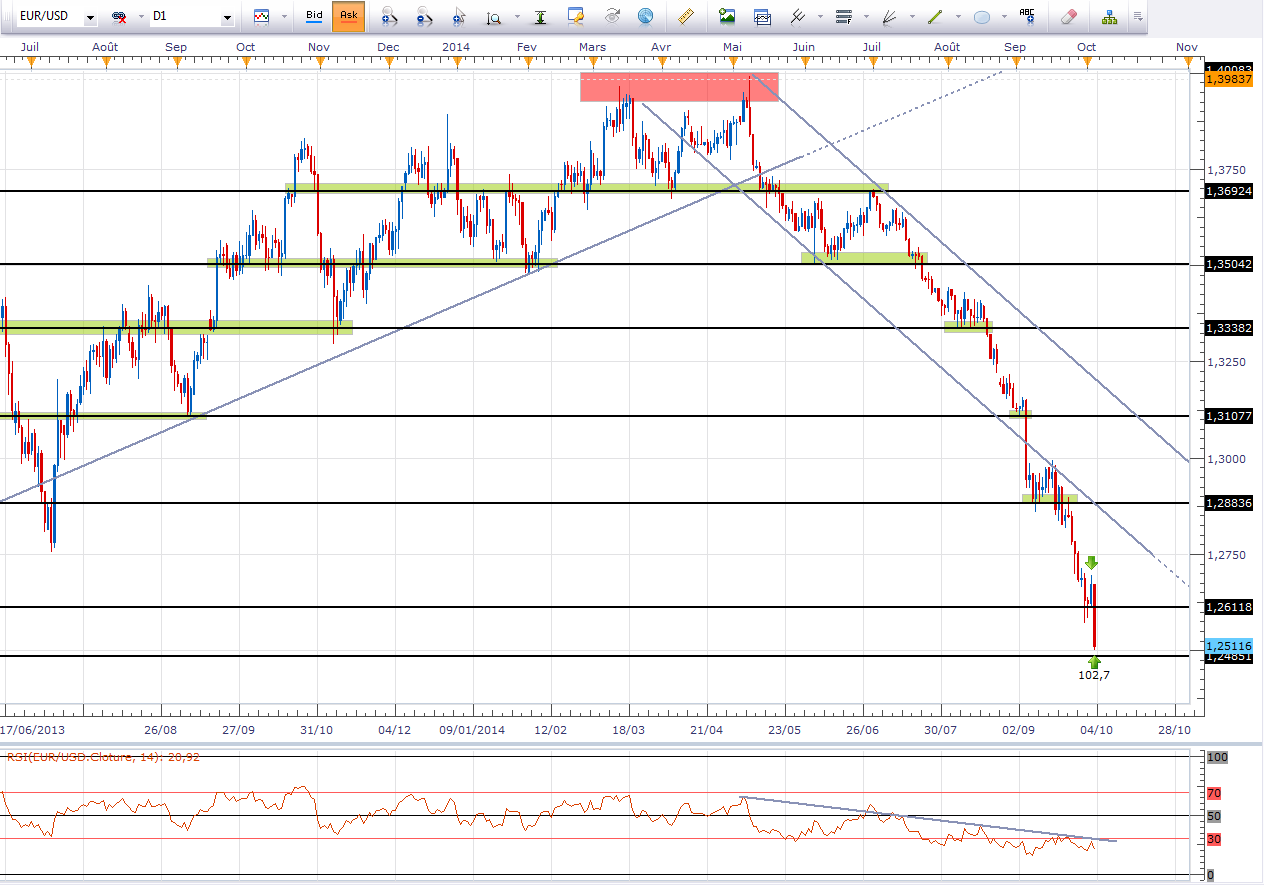The image size is (1264, 885).
Task: Toggle the Ask price line
Action: point(349,16)
